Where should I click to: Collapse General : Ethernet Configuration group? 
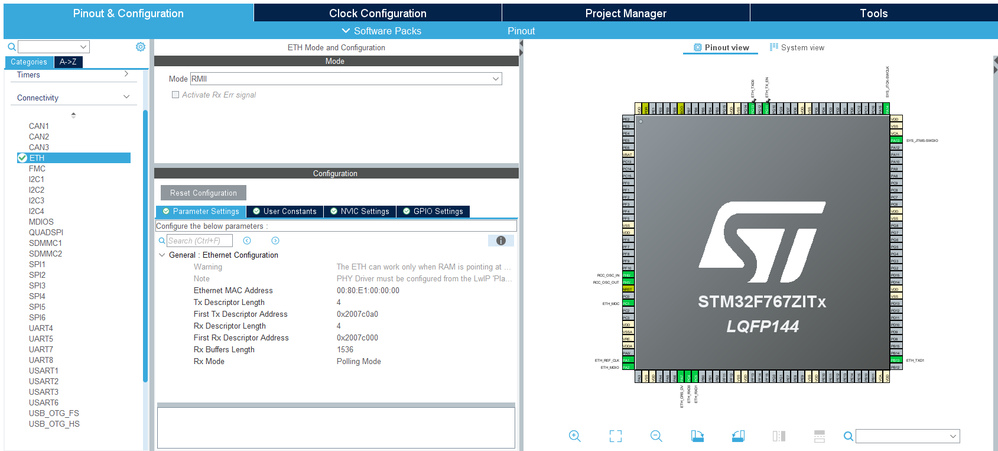coord(162,255)
